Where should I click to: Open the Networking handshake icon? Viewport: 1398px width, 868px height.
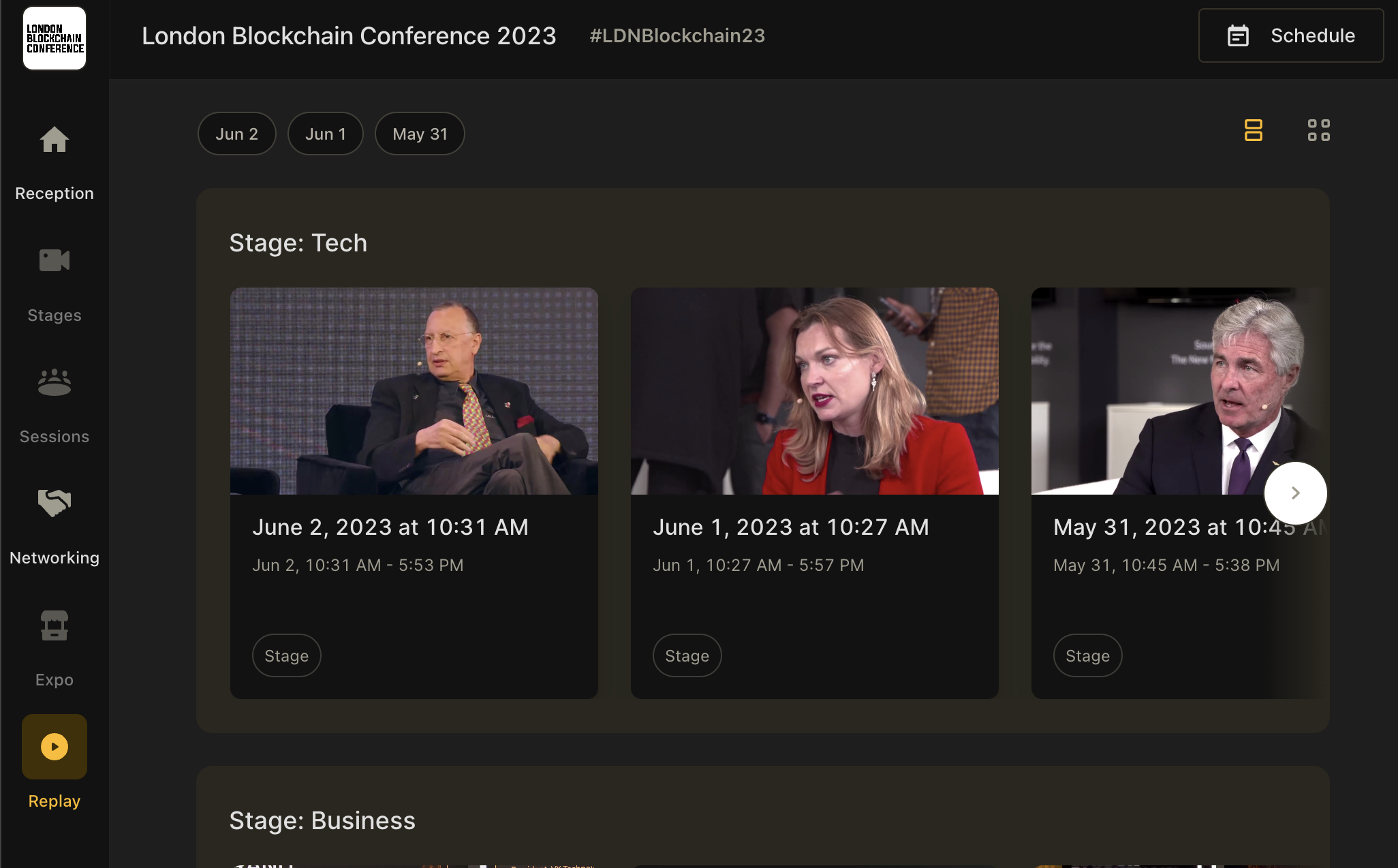coord(55,503)
